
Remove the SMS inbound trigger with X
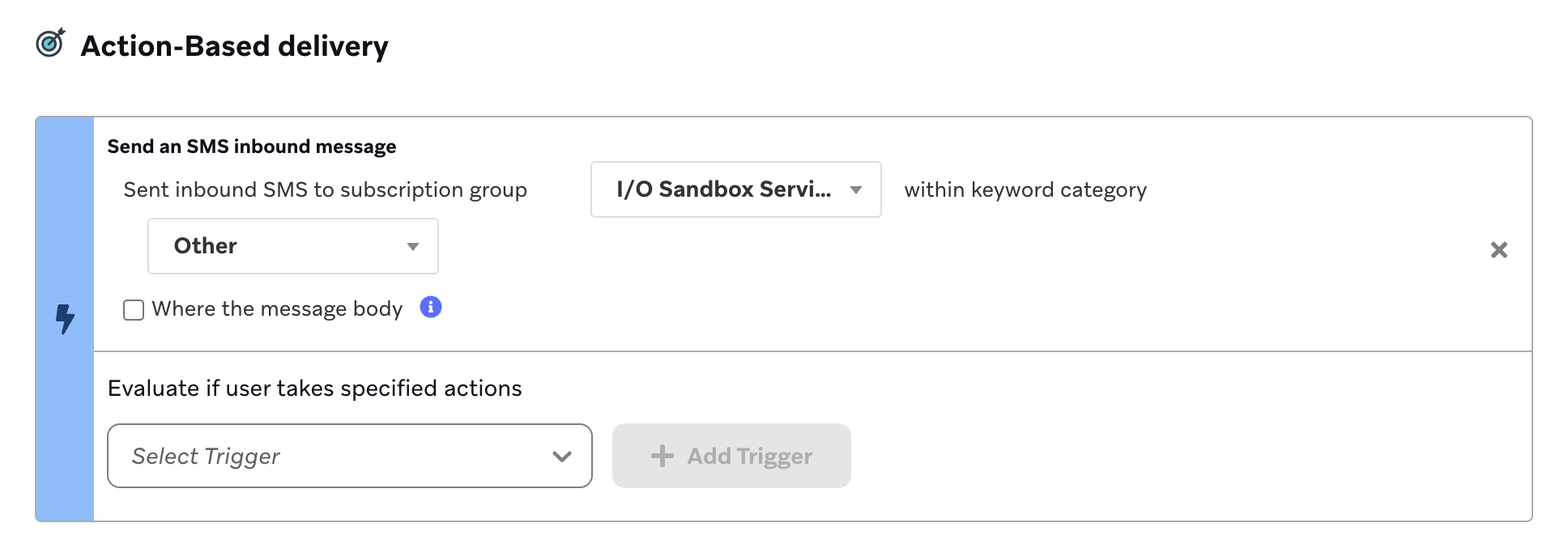[1499, 250]
